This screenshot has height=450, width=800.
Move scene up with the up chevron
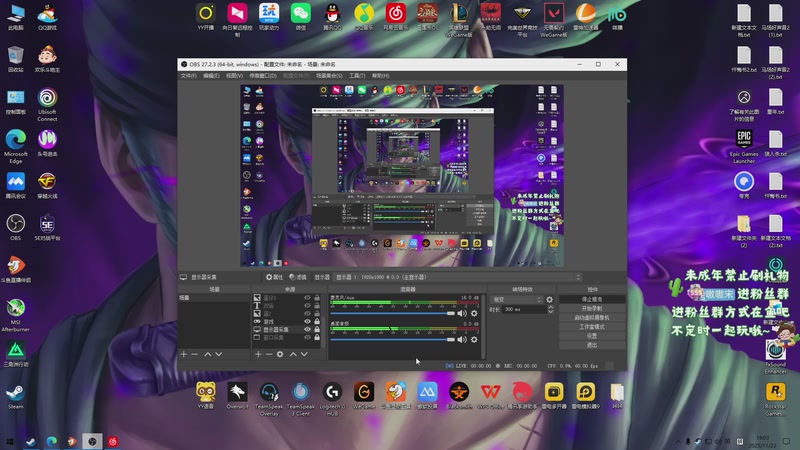tap(208, 354)
